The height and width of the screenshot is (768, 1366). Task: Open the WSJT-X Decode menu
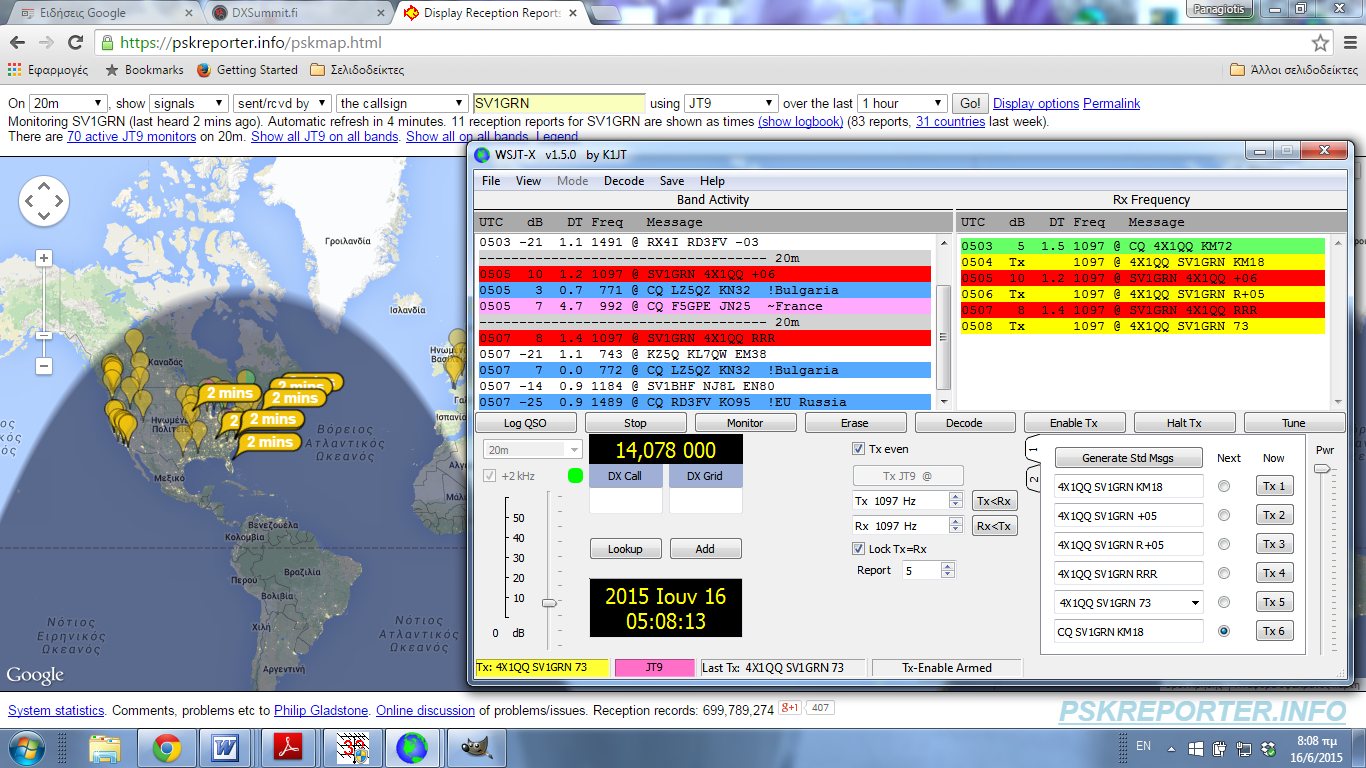tap(624, 181)
